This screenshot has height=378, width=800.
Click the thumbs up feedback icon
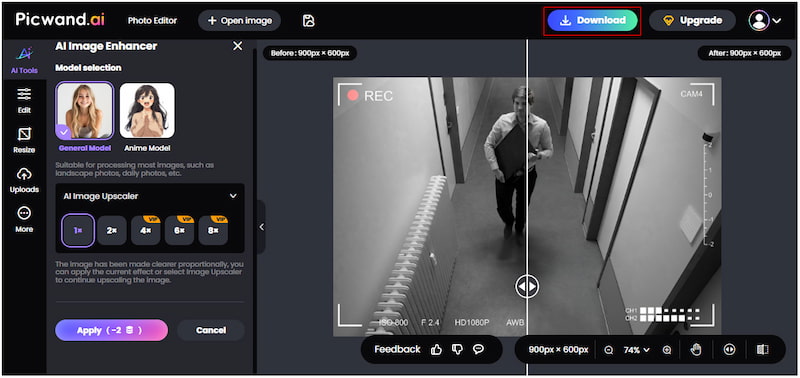(x=436, y=349)
